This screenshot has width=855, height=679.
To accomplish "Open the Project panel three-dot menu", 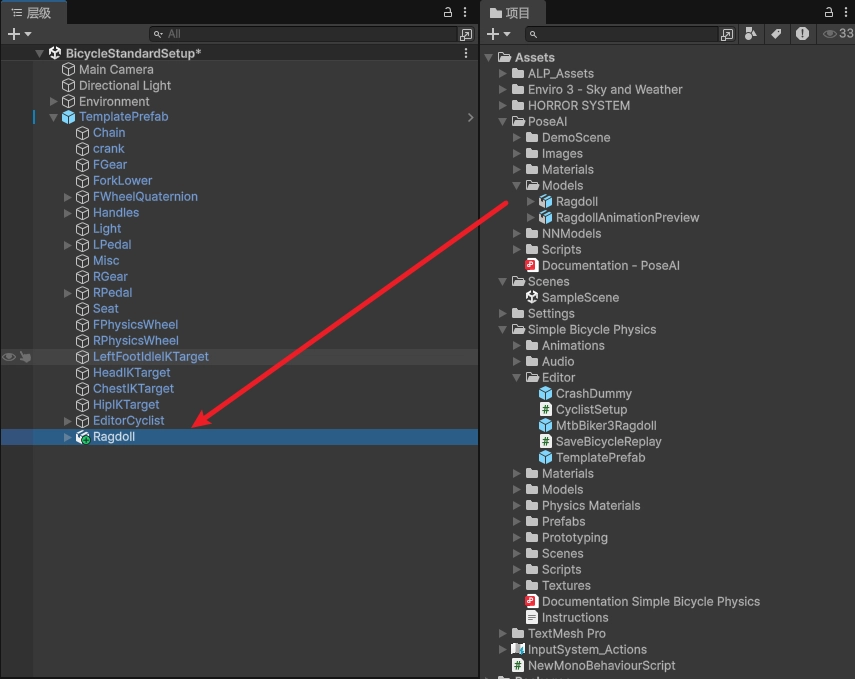I will point(846,12).
